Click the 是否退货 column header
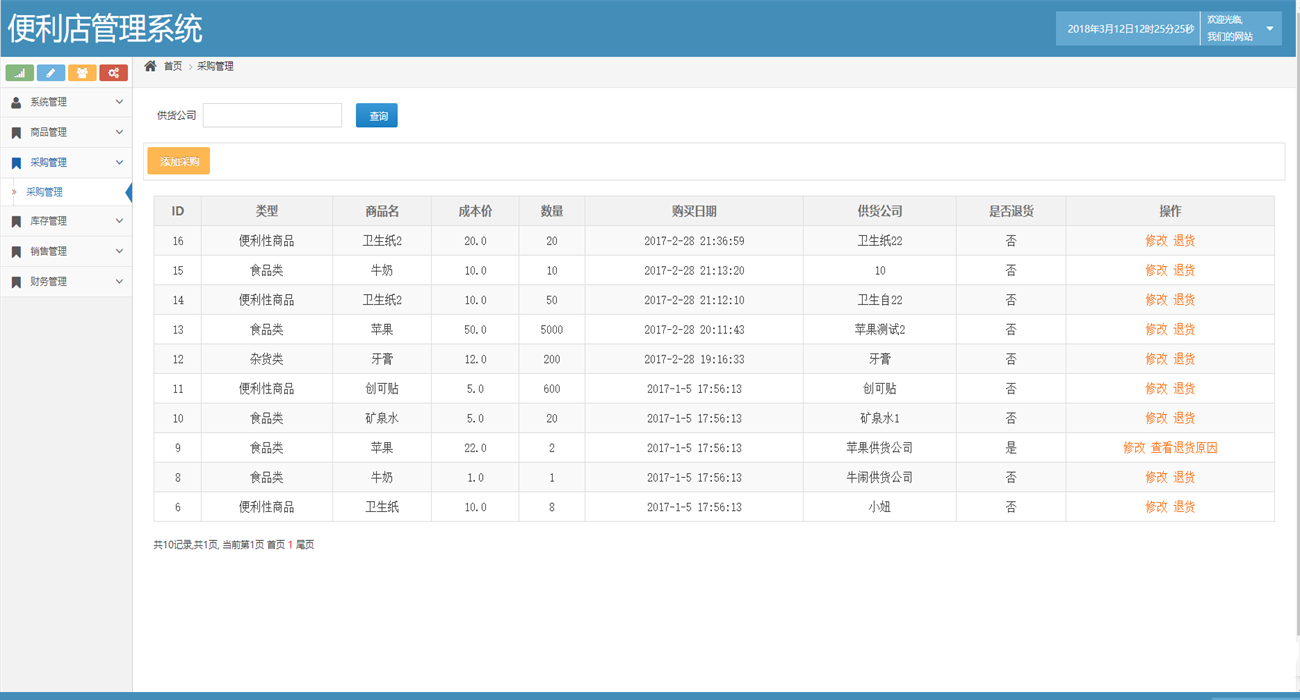Image resolution: width=1300 pixels, height=700 pixels. 1011,211
